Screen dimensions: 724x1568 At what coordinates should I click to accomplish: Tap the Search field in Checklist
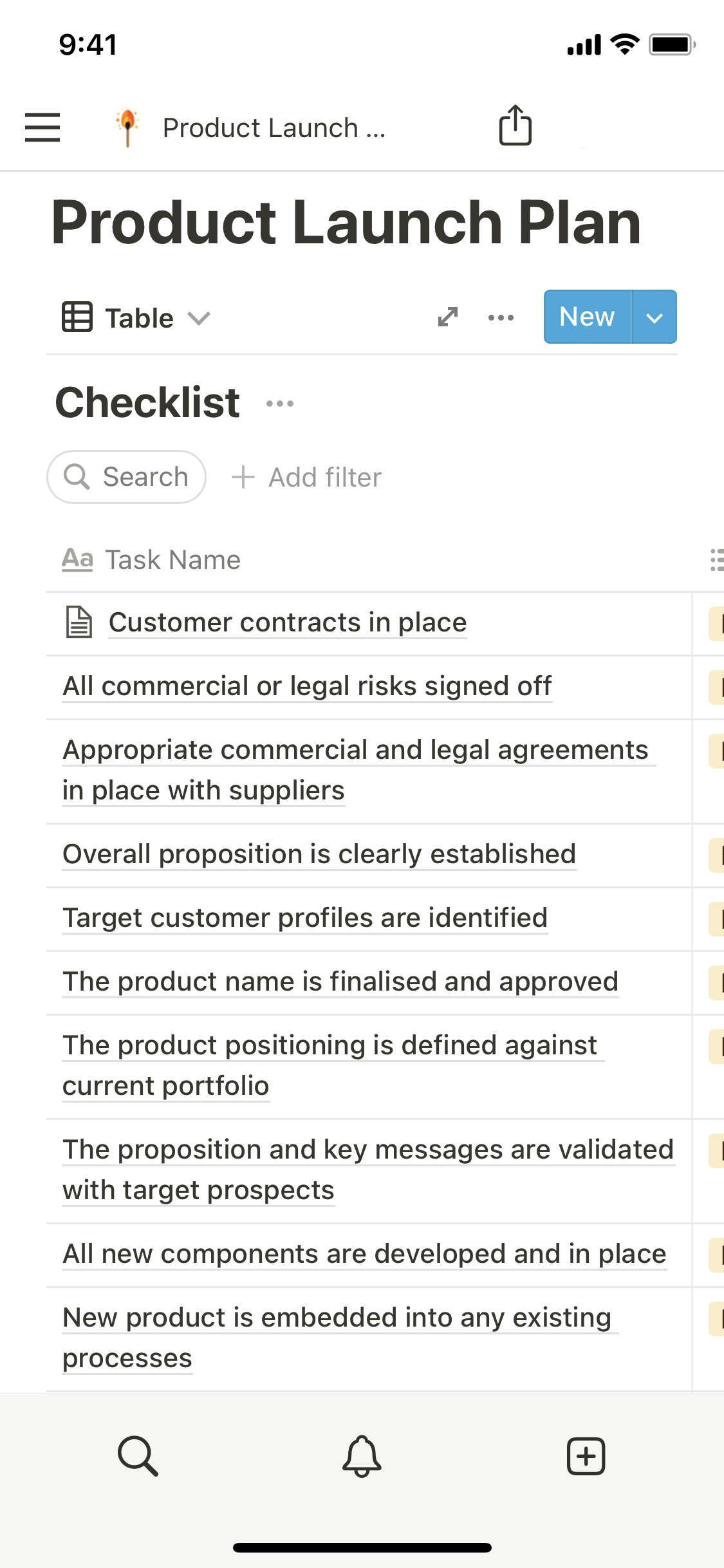click(x=127, y=477)
